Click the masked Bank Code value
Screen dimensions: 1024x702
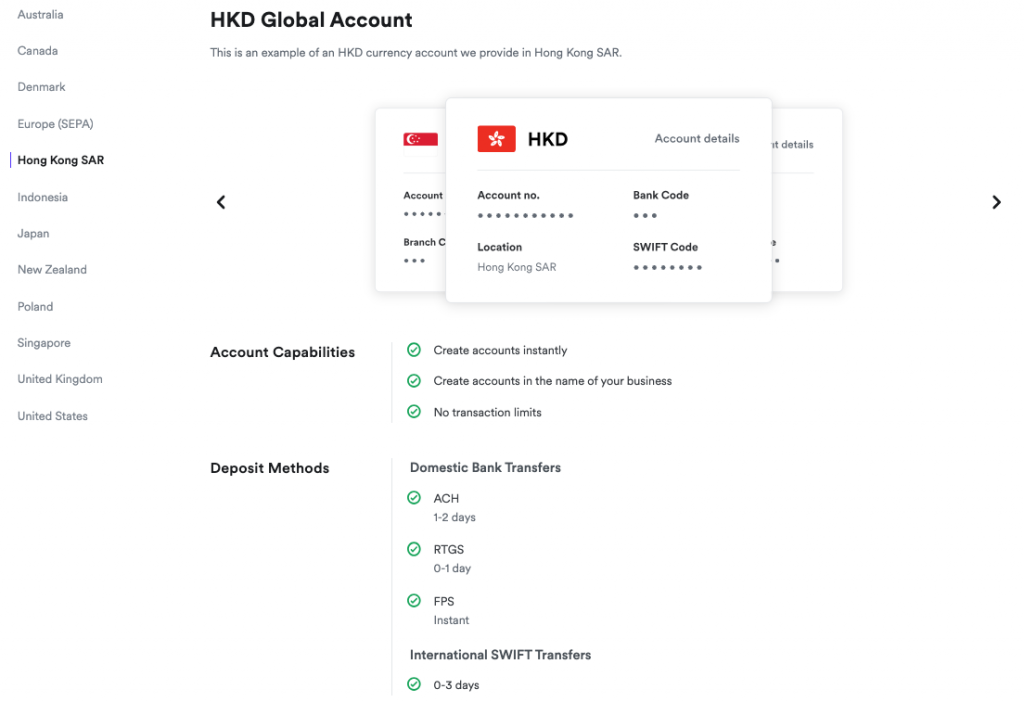click(x=645, y=215)
